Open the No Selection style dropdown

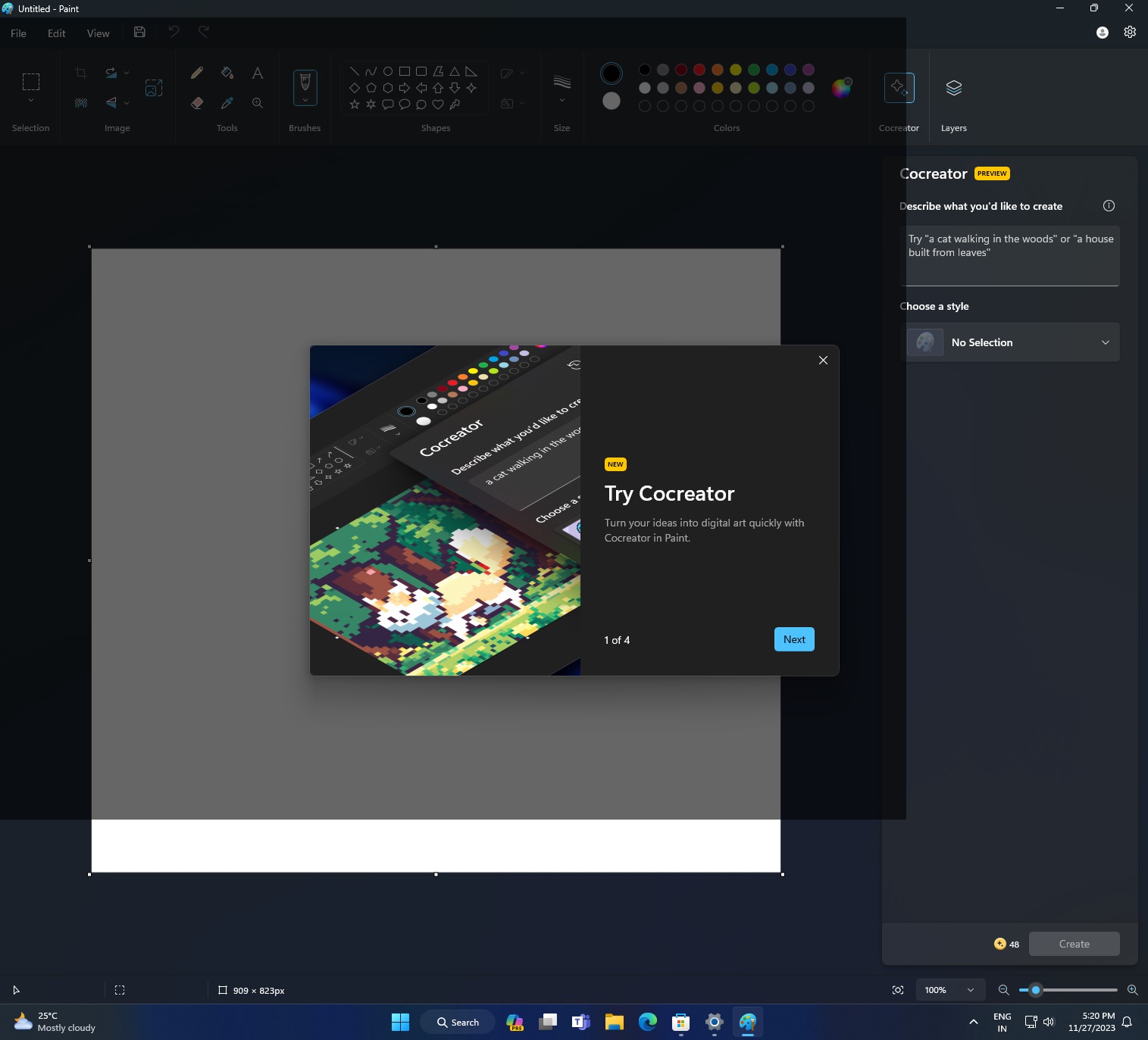coord(1009,342)
